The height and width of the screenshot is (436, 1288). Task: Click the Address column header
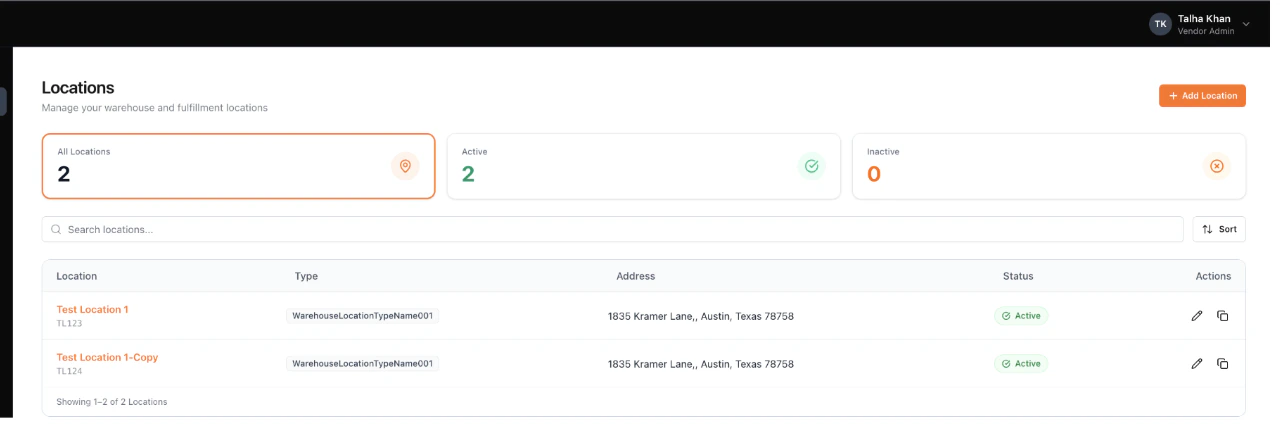tap(636, 276)
